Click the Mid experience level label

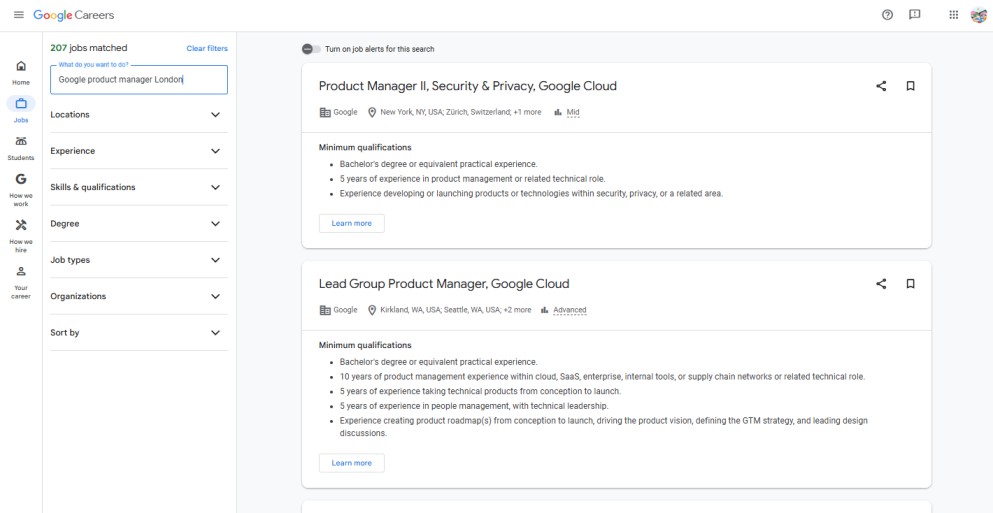(x=573, y=112)
